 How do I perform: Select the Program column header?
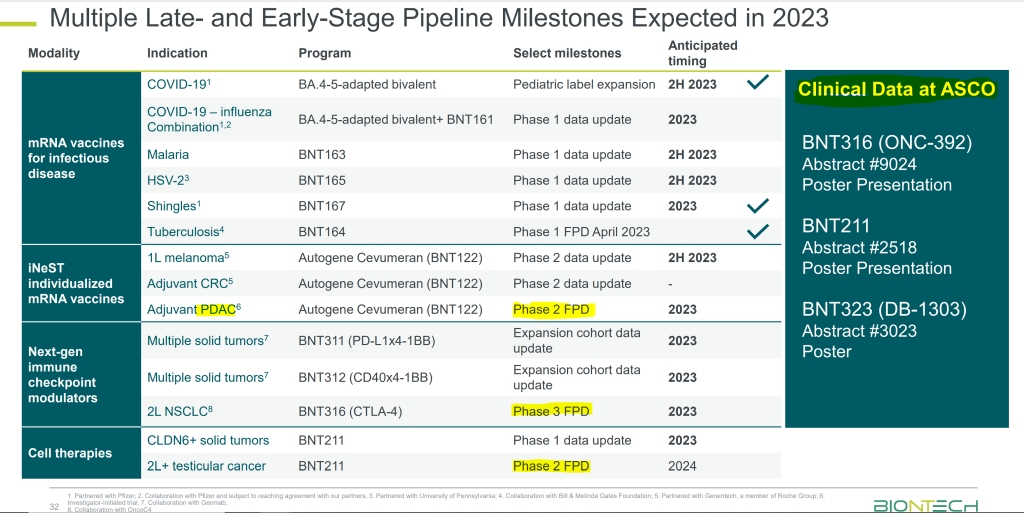point(325,53)
